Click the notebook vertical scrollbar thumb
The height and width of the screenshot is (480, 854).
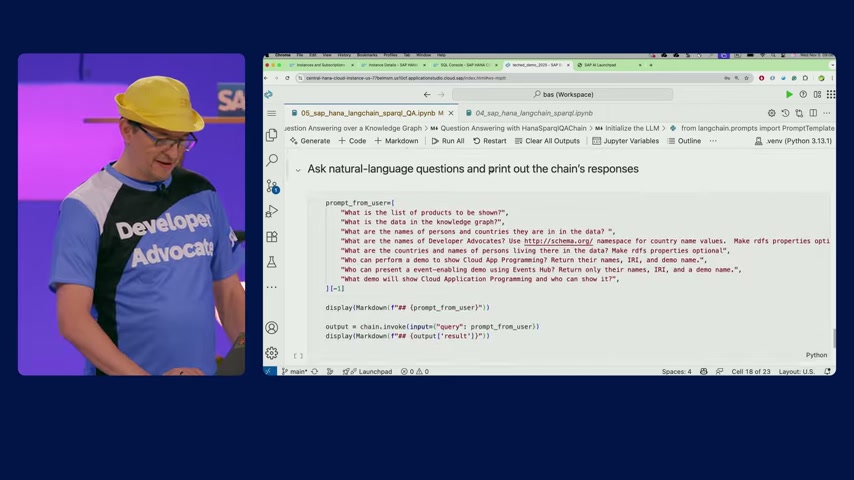(833, 338)
